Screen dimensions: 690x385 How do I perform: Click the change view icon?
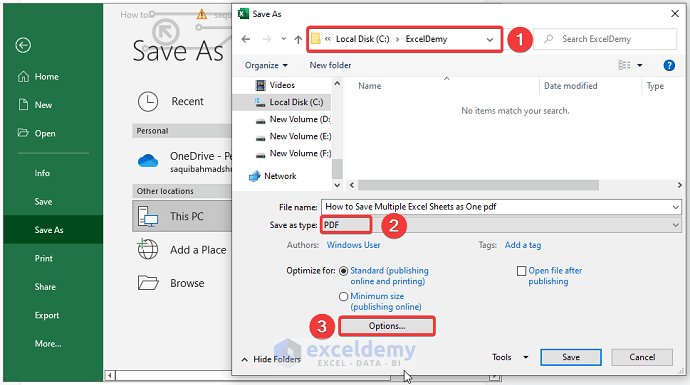[624, 65]
